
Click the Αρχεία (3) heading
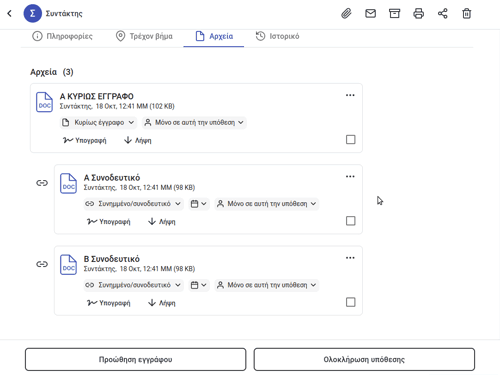coord(52,72)
